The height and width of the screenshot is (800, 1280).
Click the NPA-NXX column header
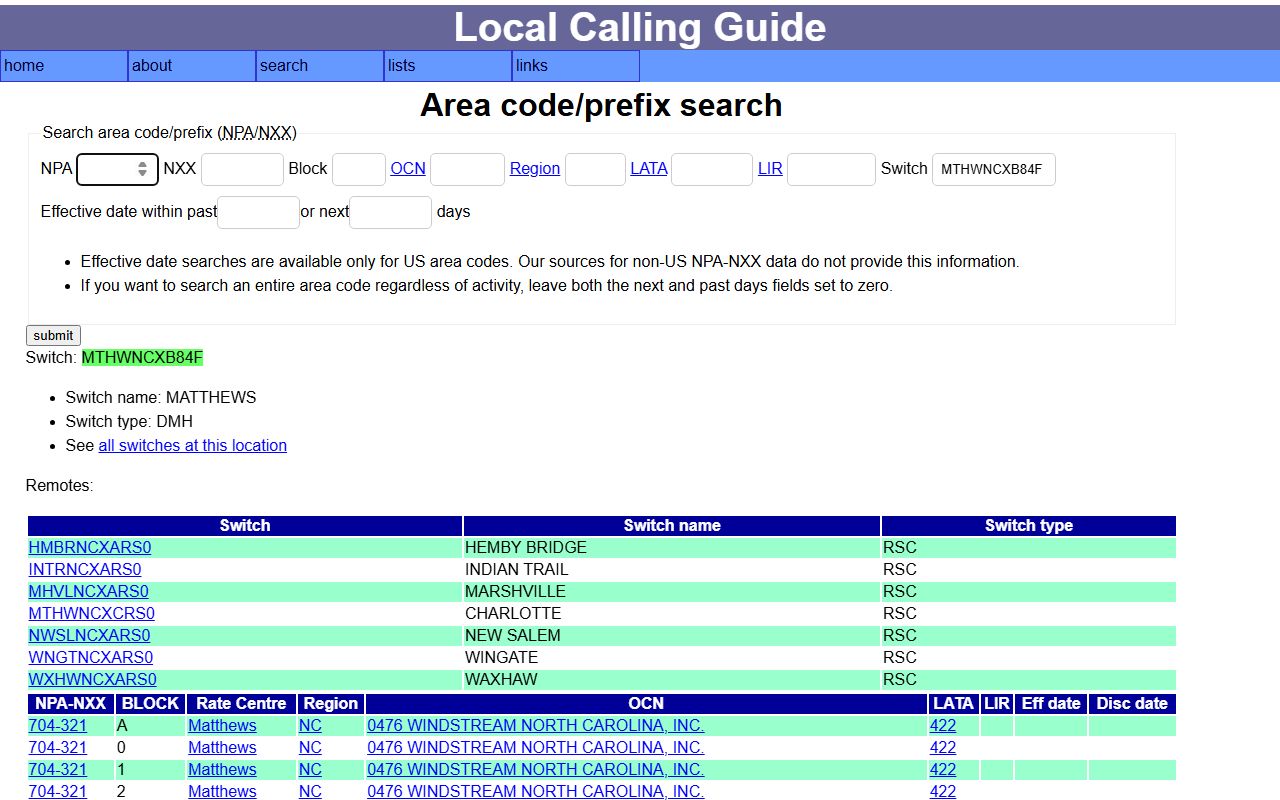71,704
